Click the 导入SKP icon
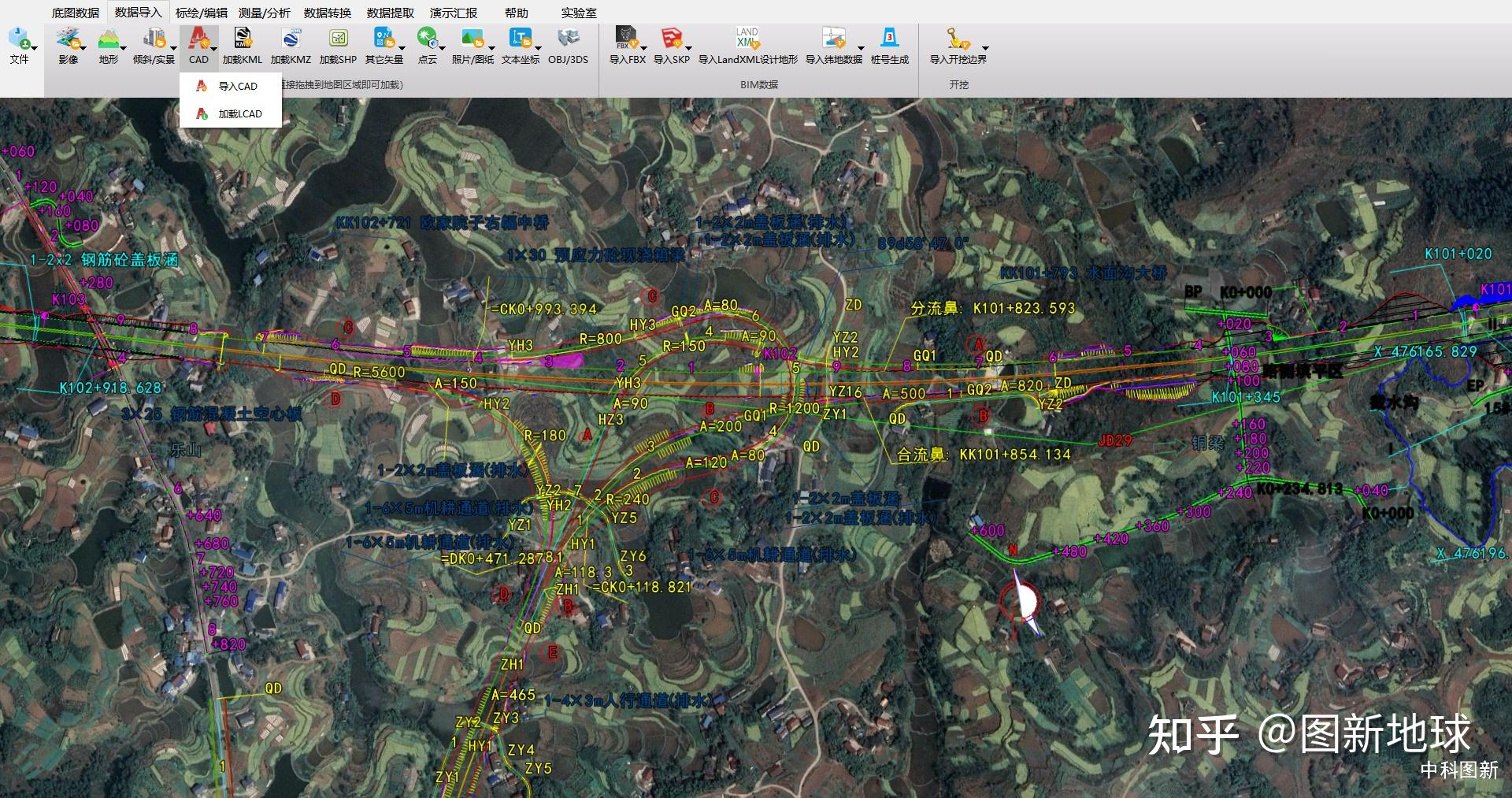1512x798 pixels. click(671, 39)
